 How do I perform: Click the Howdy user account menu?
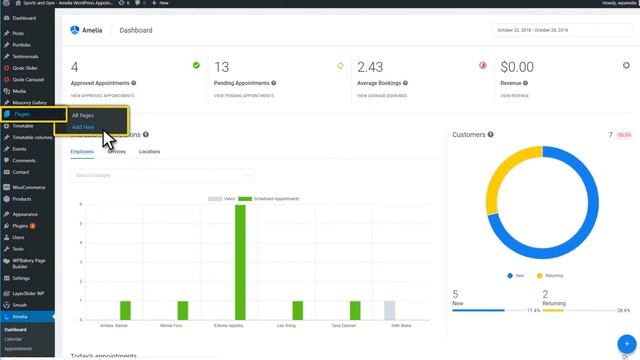coord(618,3)
